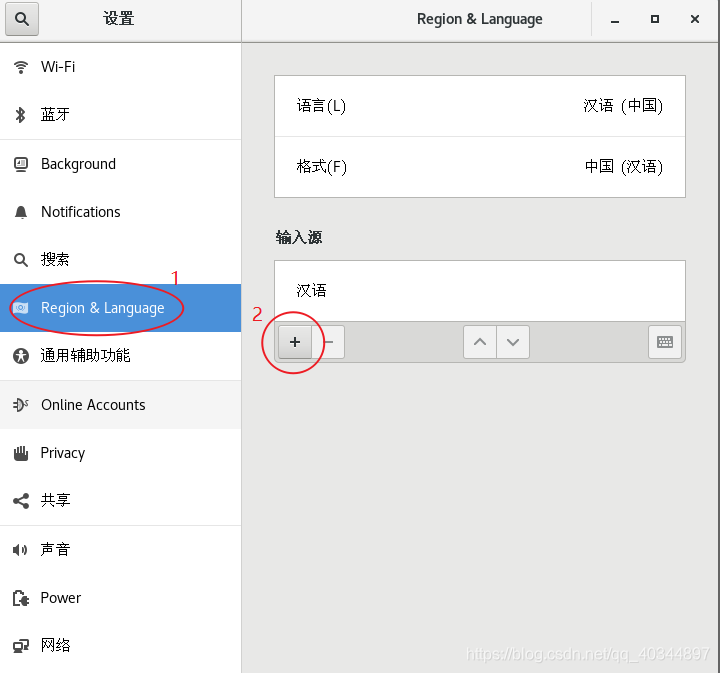Select Region & Language in sidebar
The width and height of the screenshot is (720, 673).
pyautogui.click(x=120, y=308)
